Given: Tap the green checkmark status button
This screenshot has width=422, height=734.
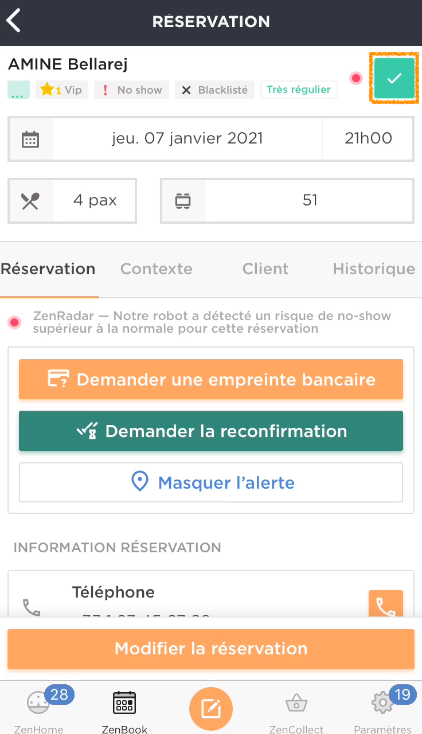Looking at the screenshot, I should [394, 78].
